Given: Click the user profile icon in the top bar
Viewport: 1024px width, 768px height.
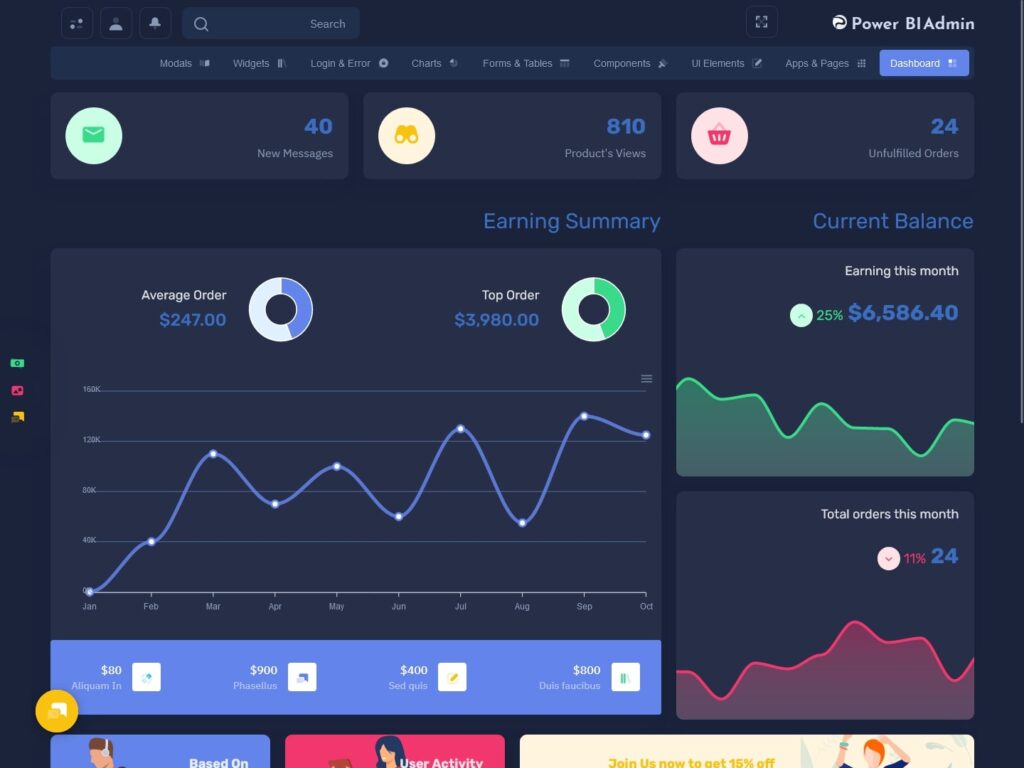Looking at the screenshot, I should 115,22.
